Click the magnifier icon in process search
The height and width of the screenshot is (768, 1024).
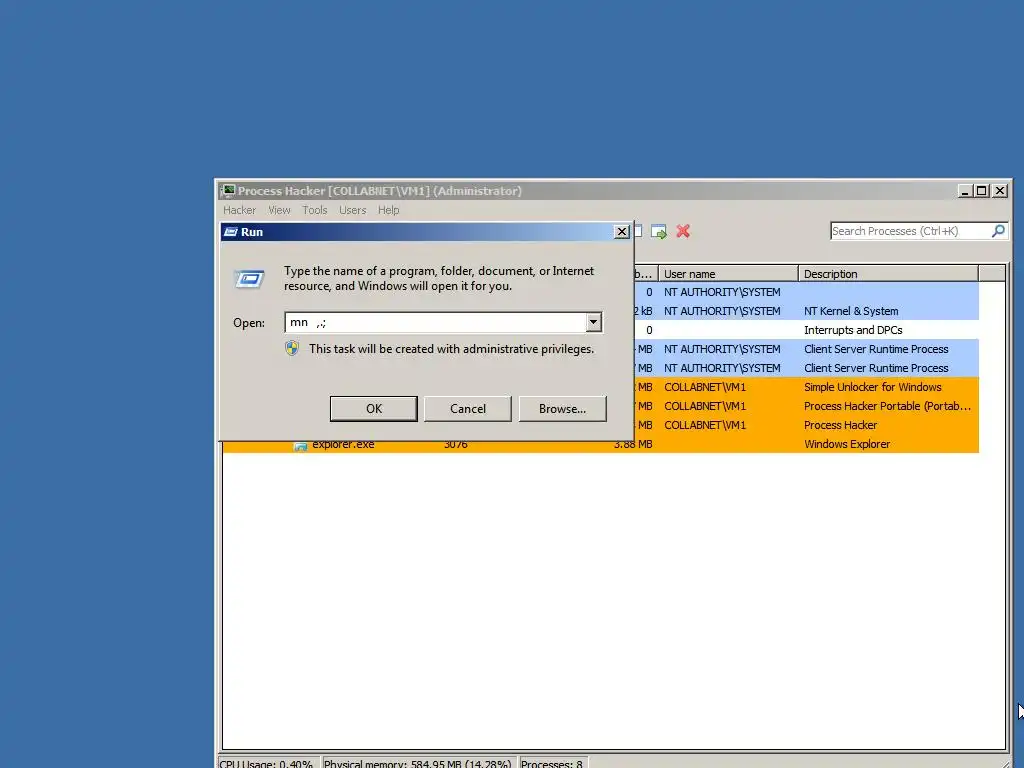click(x=998, y=231)
